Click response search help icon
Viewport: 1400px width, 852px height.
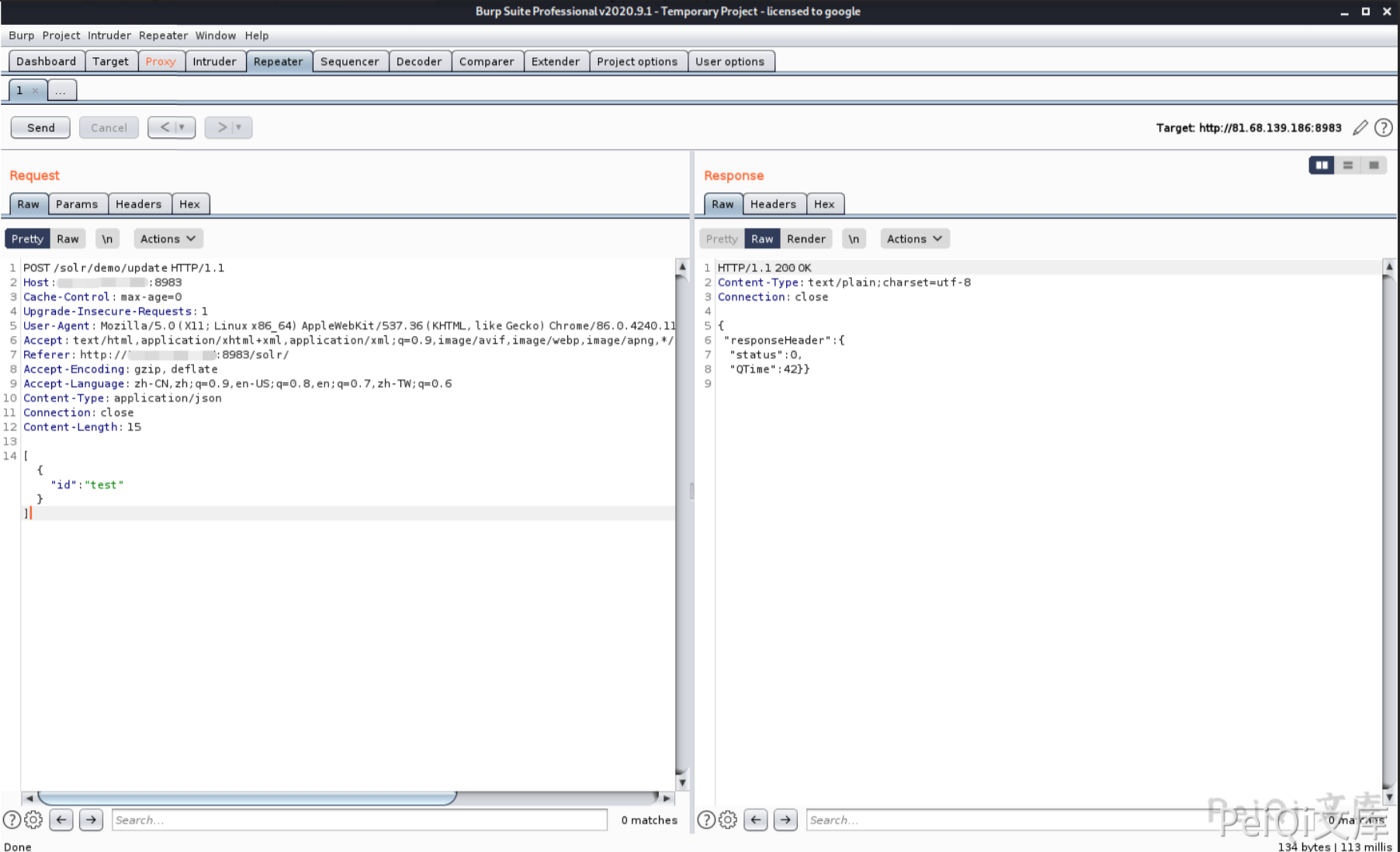coord(705,819)
